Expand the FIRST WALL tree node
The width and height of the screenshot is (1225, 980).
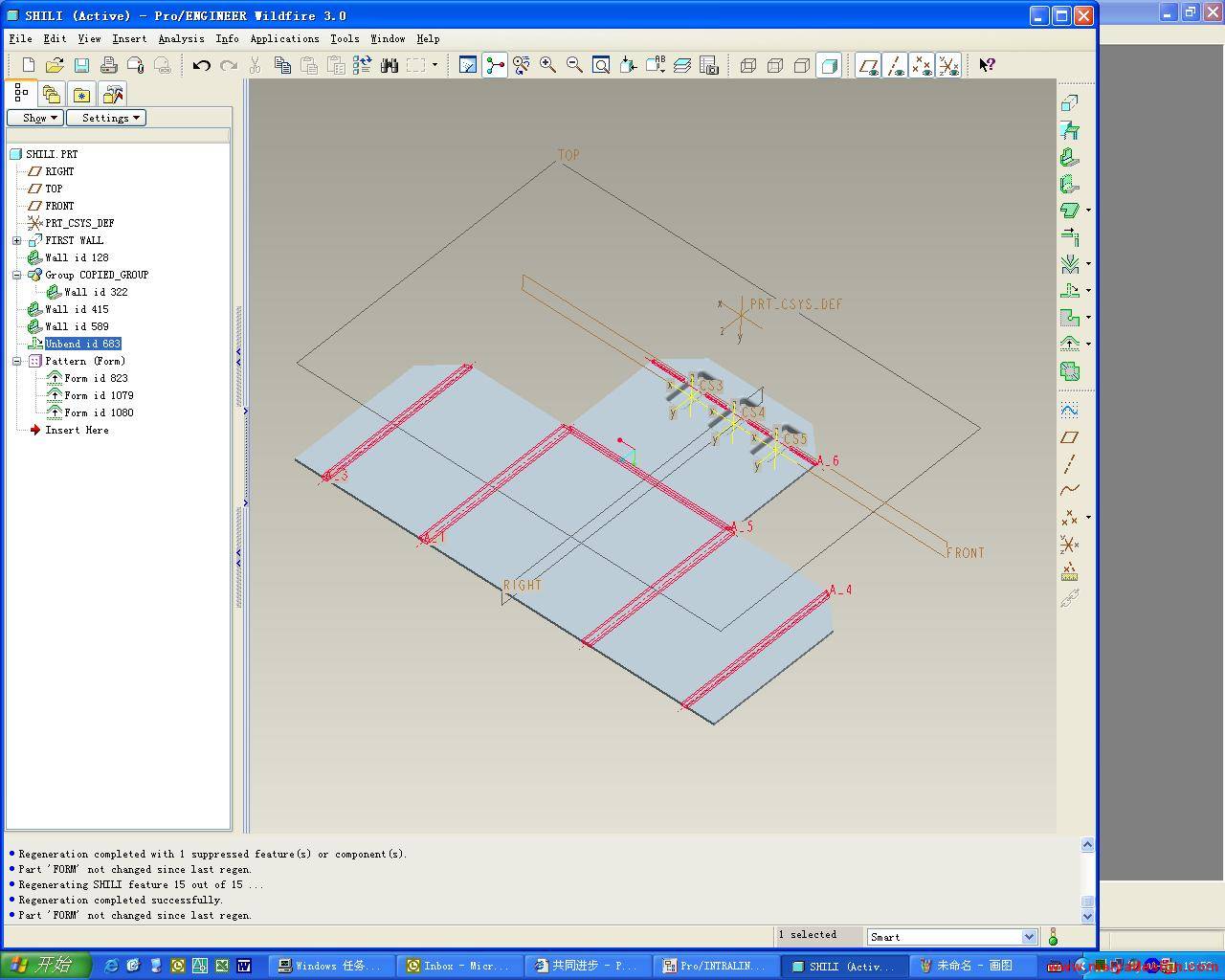coord(16,240)
